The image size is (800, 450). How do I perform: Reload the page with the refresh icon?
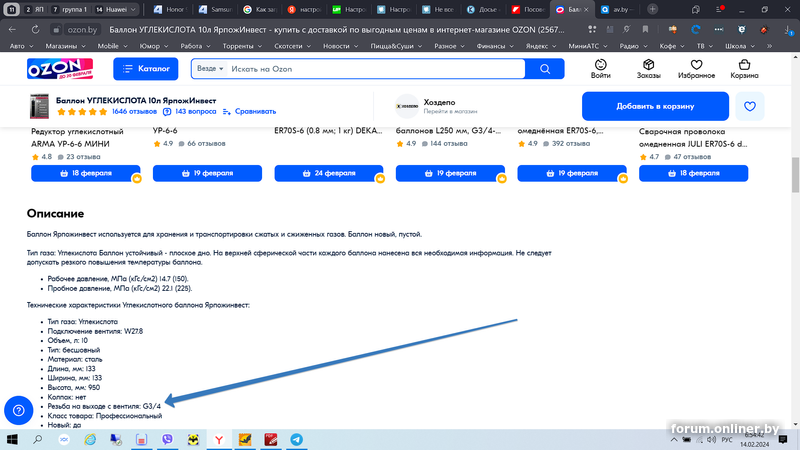click(x=35, y=30)
